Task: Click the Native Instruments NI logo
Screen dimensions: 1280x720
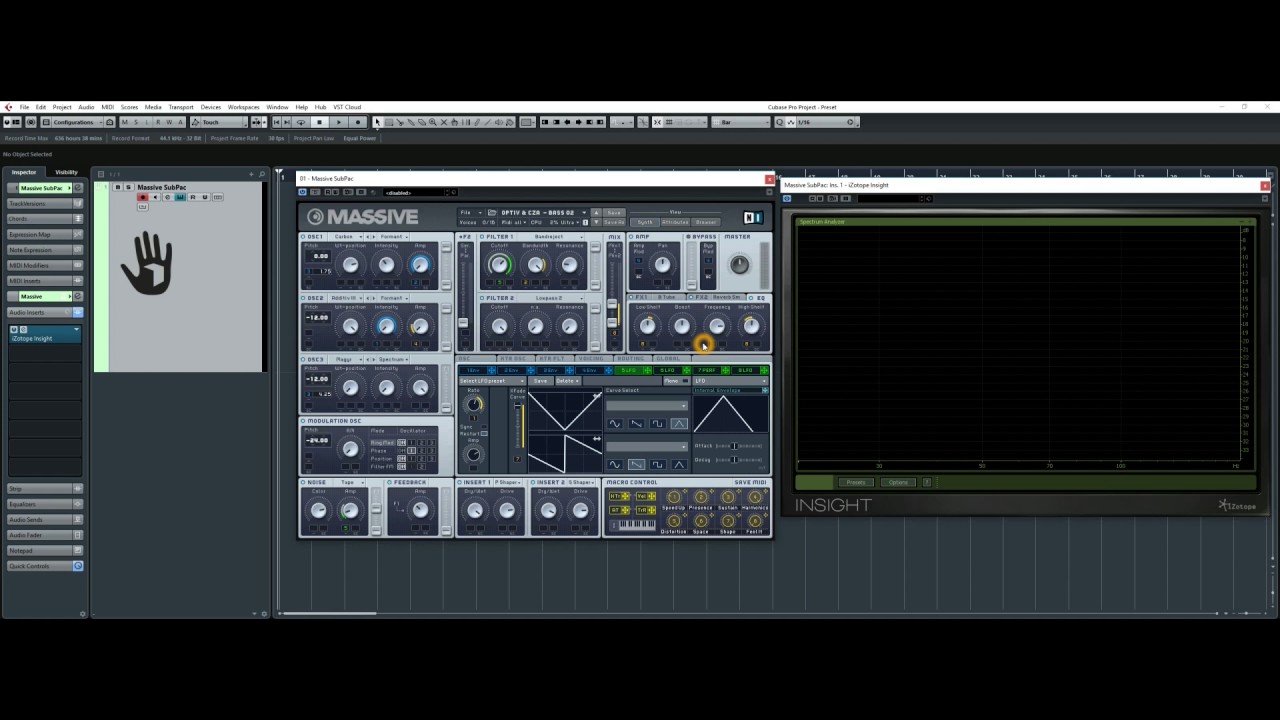Action: (x=753, y=217)
